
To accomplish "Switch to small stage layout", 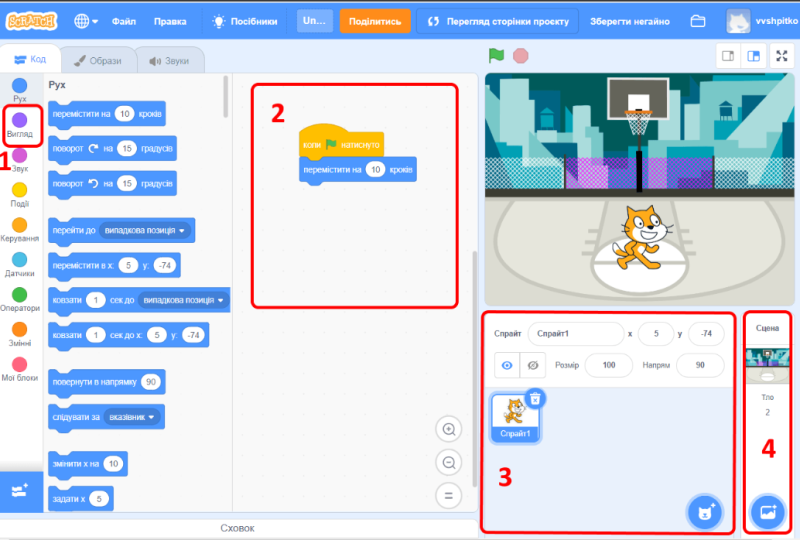I will [x=727, y=56].
